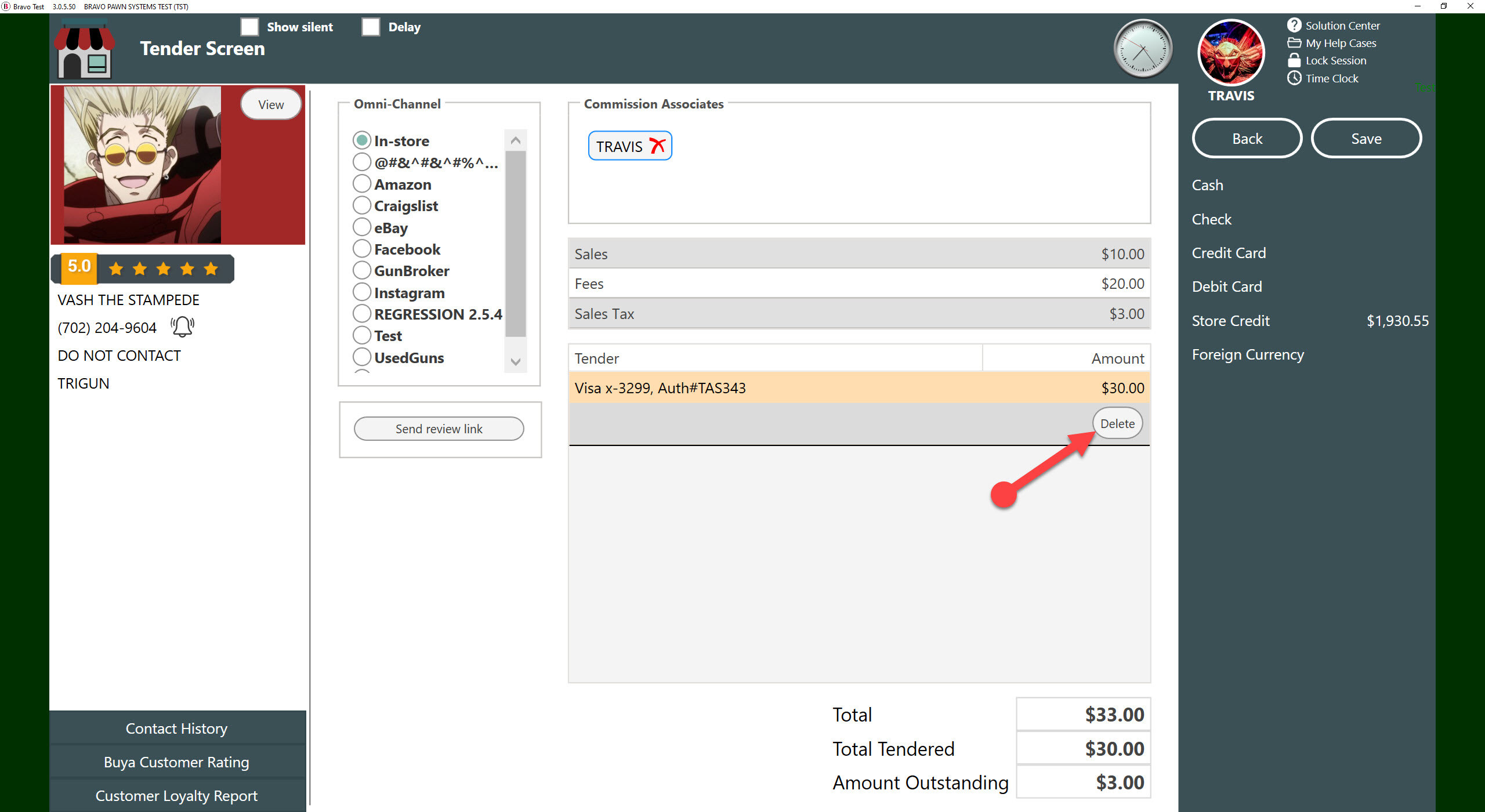1485x812 pixels.
Task: Open the Time Clock
Action: coord(1294,78)
